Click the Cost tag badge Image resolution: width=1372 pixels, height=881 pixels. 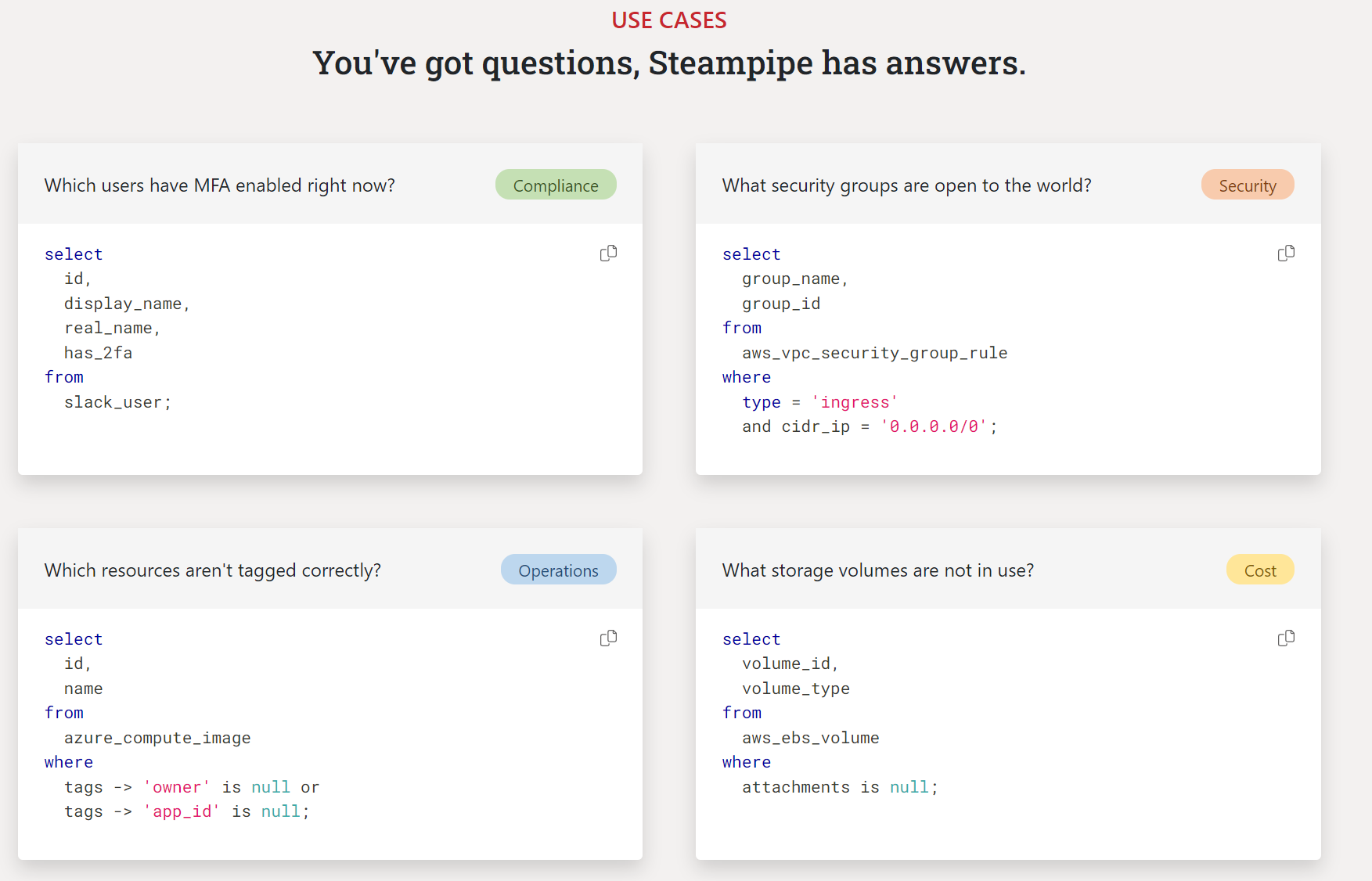tap(1260, 570)
